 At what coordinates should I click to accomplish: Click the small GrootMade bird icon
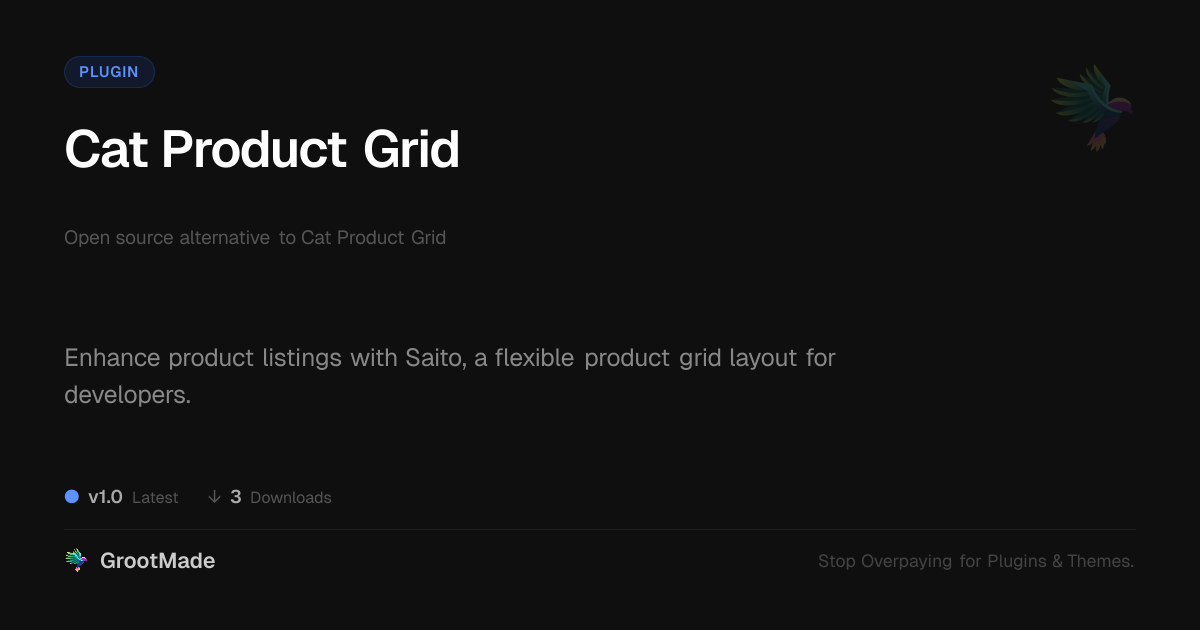coord(76,561)
